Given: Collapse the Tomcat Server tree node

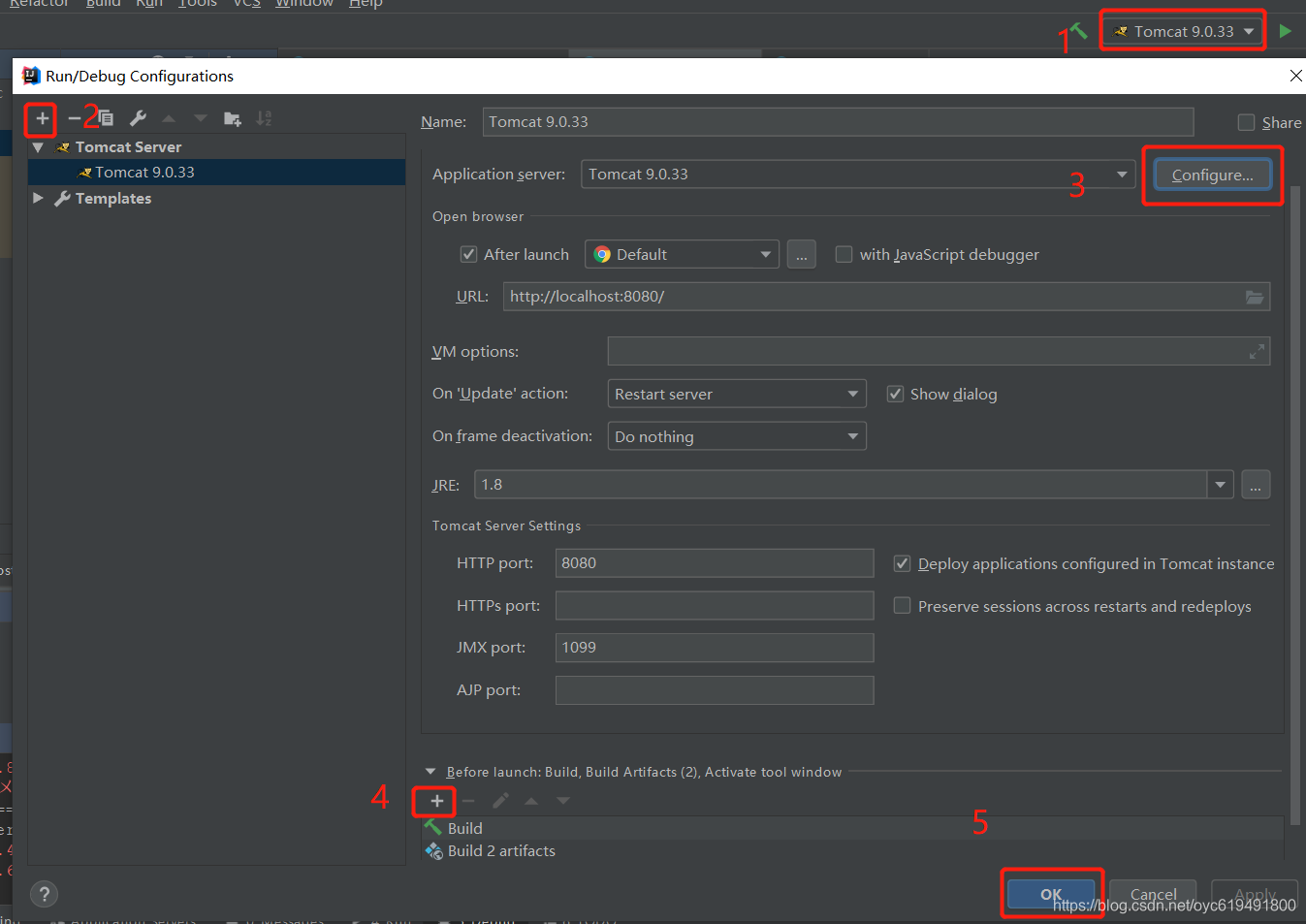Looking at the screenshot, I should (x=38, y=147).
